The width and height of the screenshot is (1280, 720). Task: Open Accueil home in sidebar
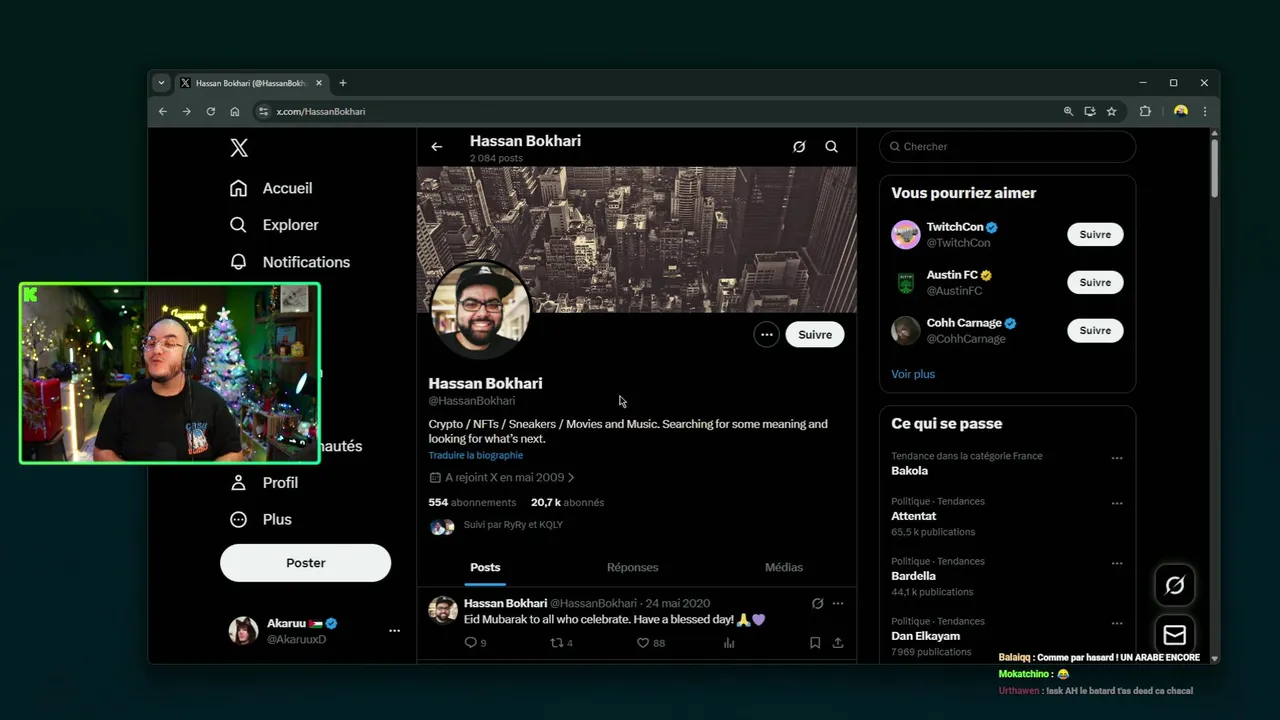pyautogui.click(x=271, y=188)
